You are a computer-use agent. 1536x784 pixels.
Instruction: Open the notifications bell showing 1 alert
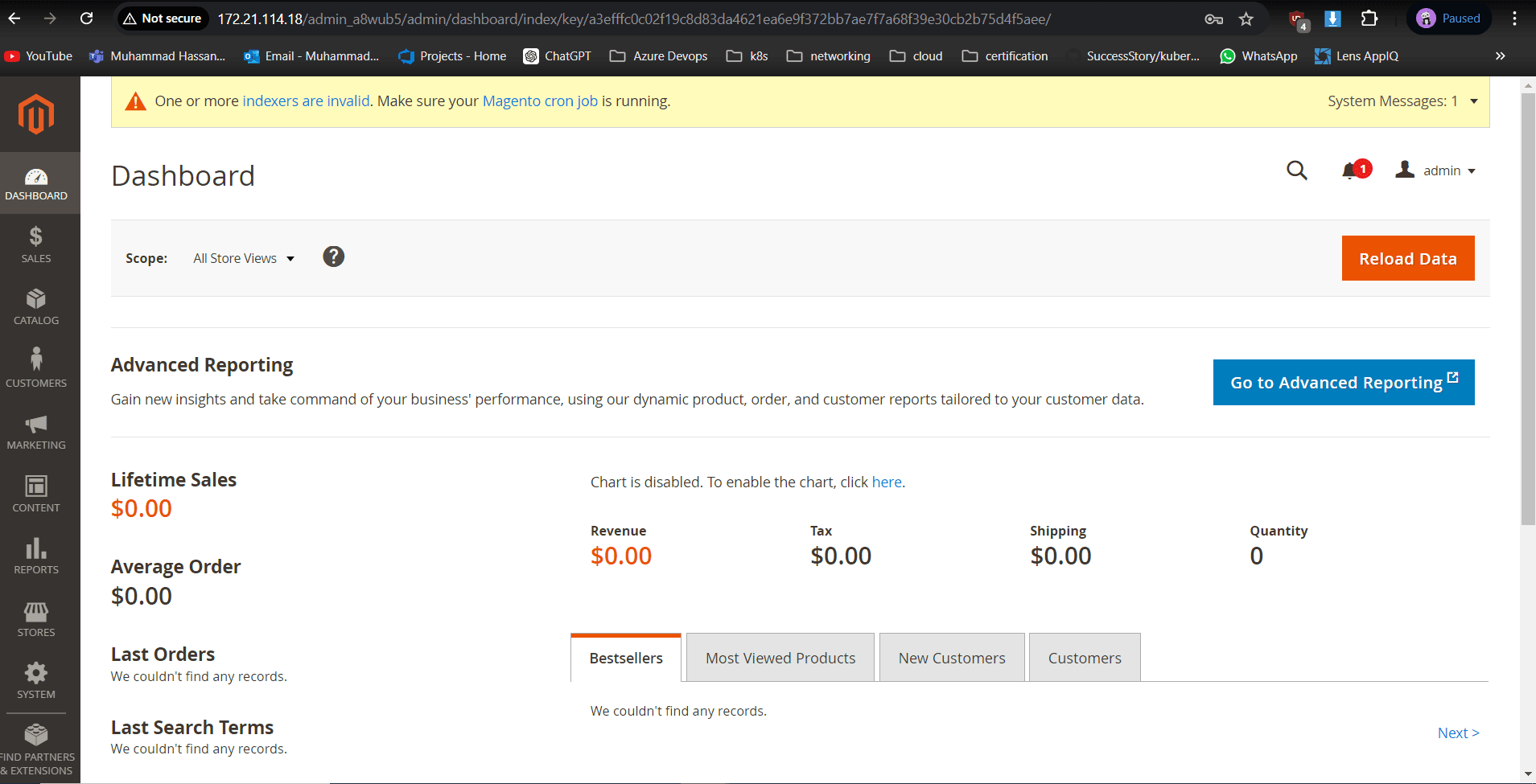point(1352,170)
